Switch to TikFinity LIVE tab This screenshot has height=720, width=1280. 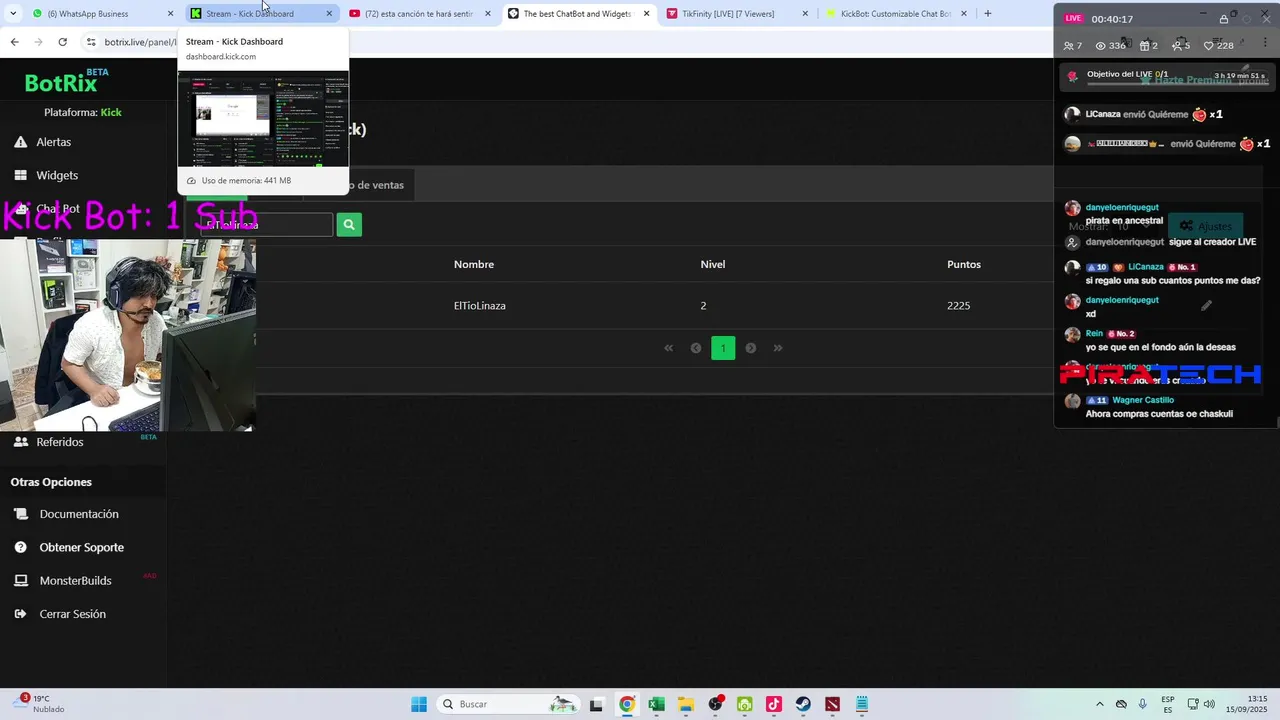click(736, 14)
